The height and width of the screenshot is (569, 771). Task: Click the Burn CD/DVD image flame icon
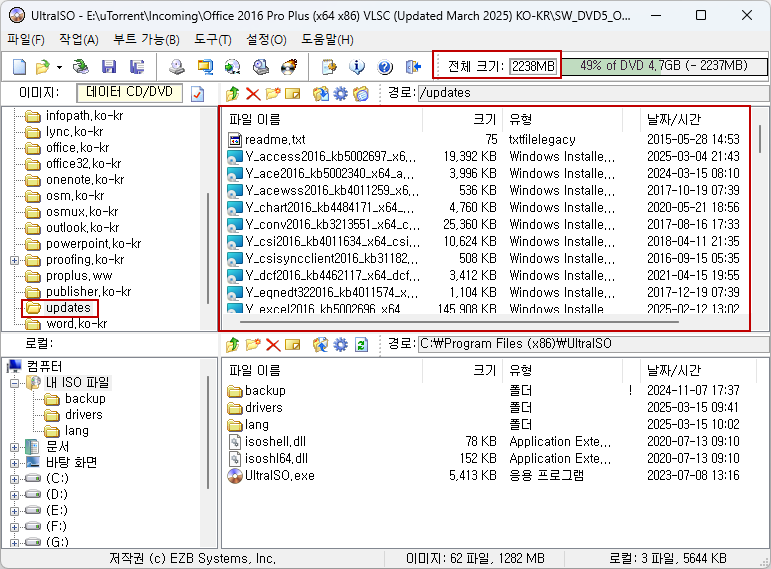289,66
